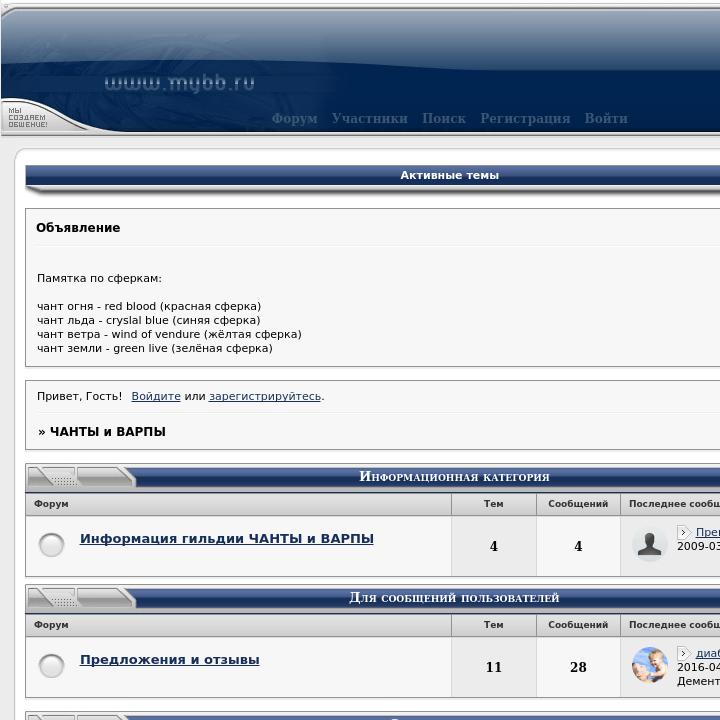This screenshot has height=720, width=720.
Task: Click default user avatar in Информация гильдии row
Action: 649,545
